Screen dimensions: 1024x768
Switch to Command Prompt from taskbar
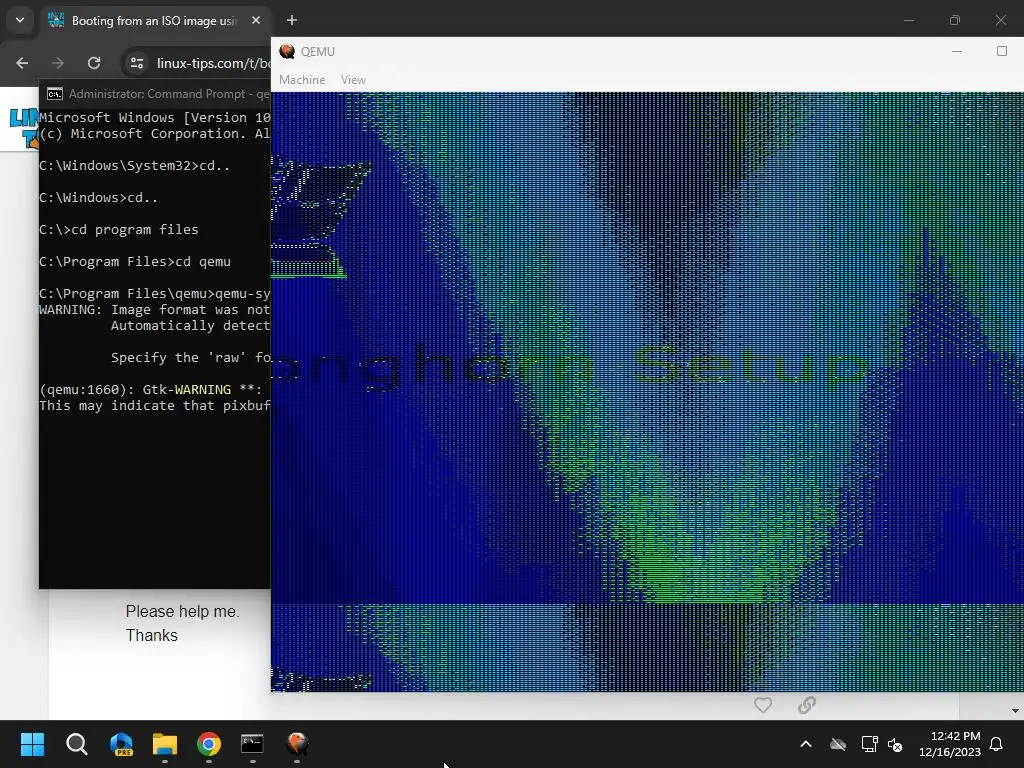pos(253,744)
